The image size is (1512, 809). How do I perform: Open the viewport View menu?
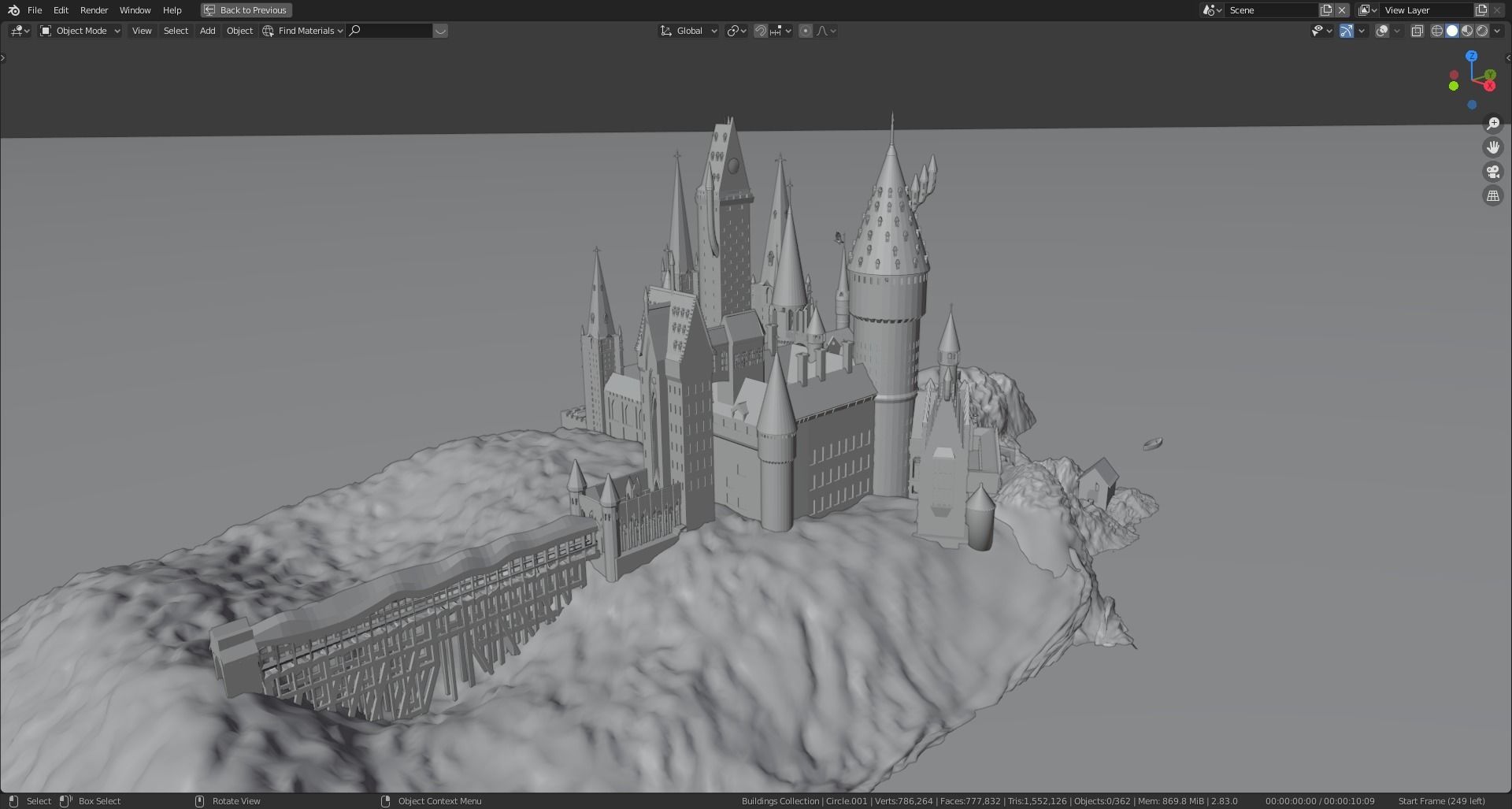click(x=142, y=31)
